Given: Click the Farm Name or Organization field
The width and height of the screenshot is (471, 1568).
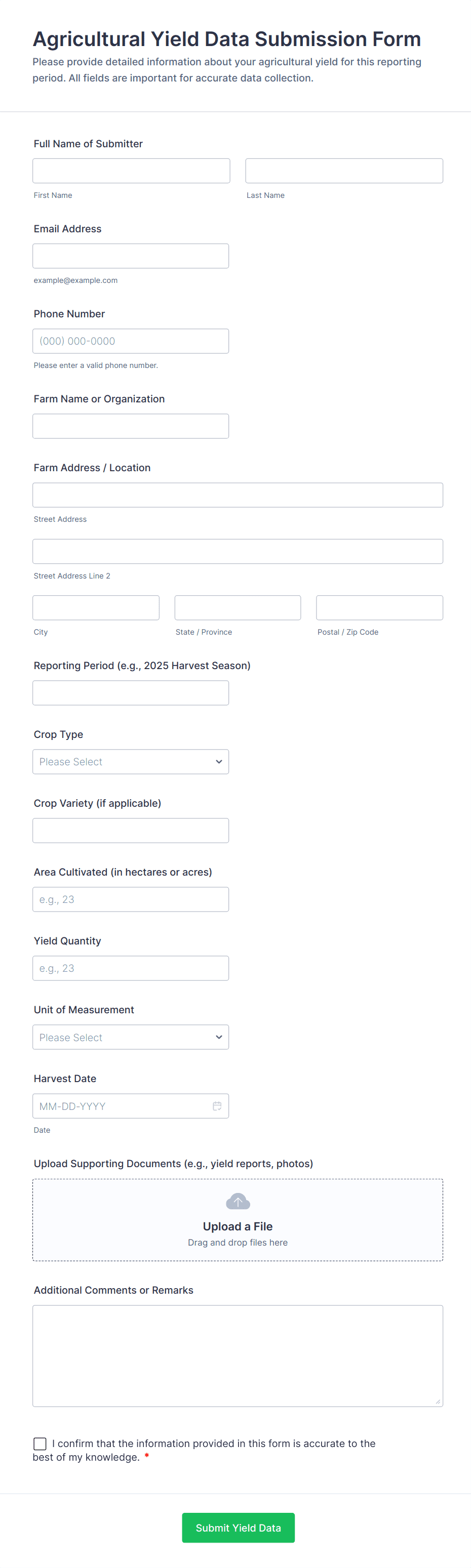Looking at the screenshot, I should [x=130, y=426].
